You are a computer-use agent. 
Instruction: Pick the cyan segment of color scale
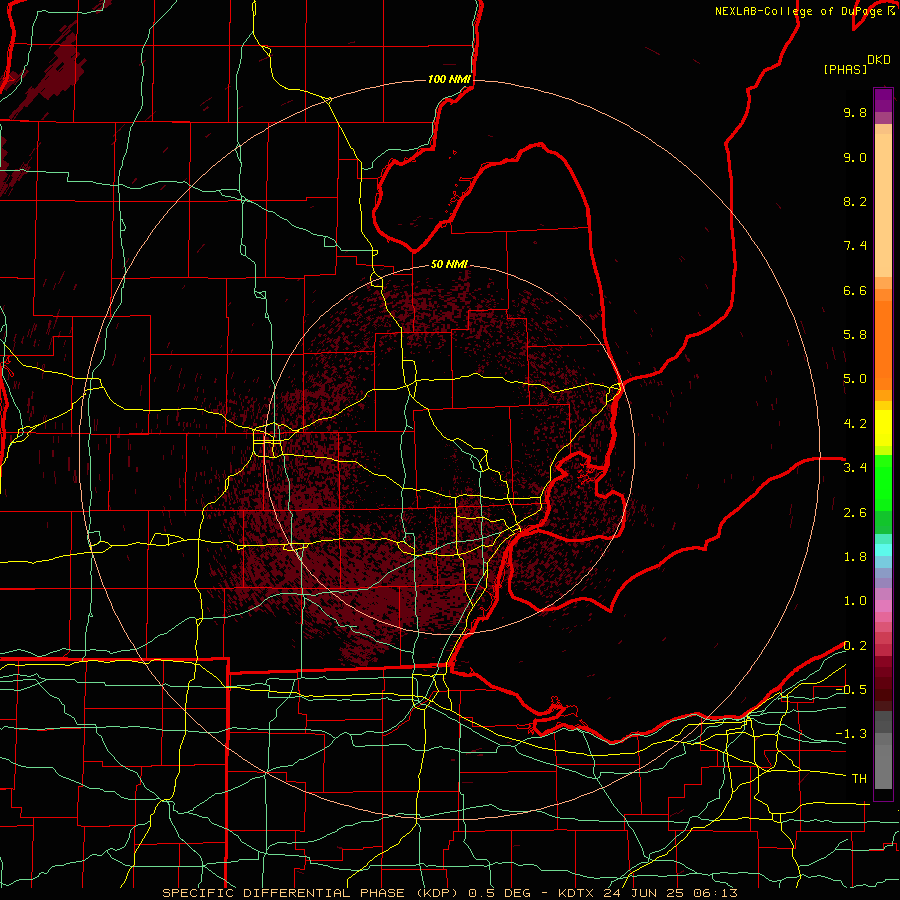883,550
